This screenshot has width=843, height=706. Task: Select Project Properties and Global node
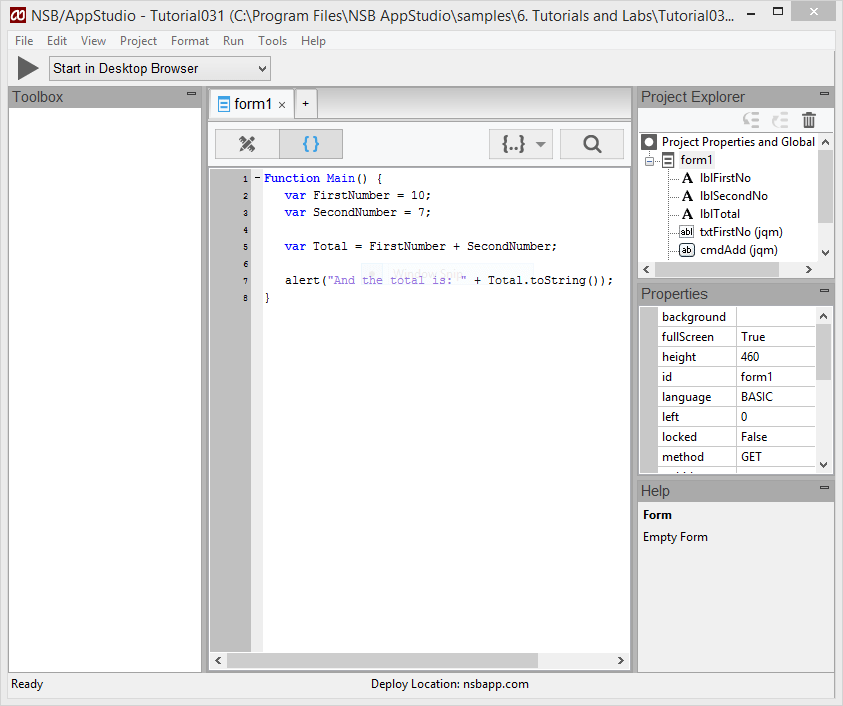click(x=738, y=142)
